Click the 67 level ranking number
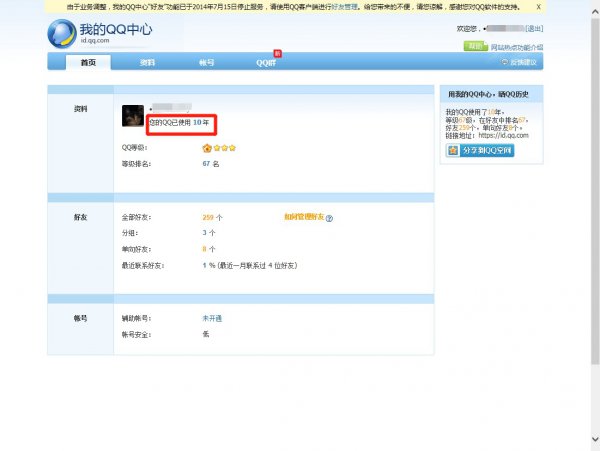600x451 pixels. (206, 164)
